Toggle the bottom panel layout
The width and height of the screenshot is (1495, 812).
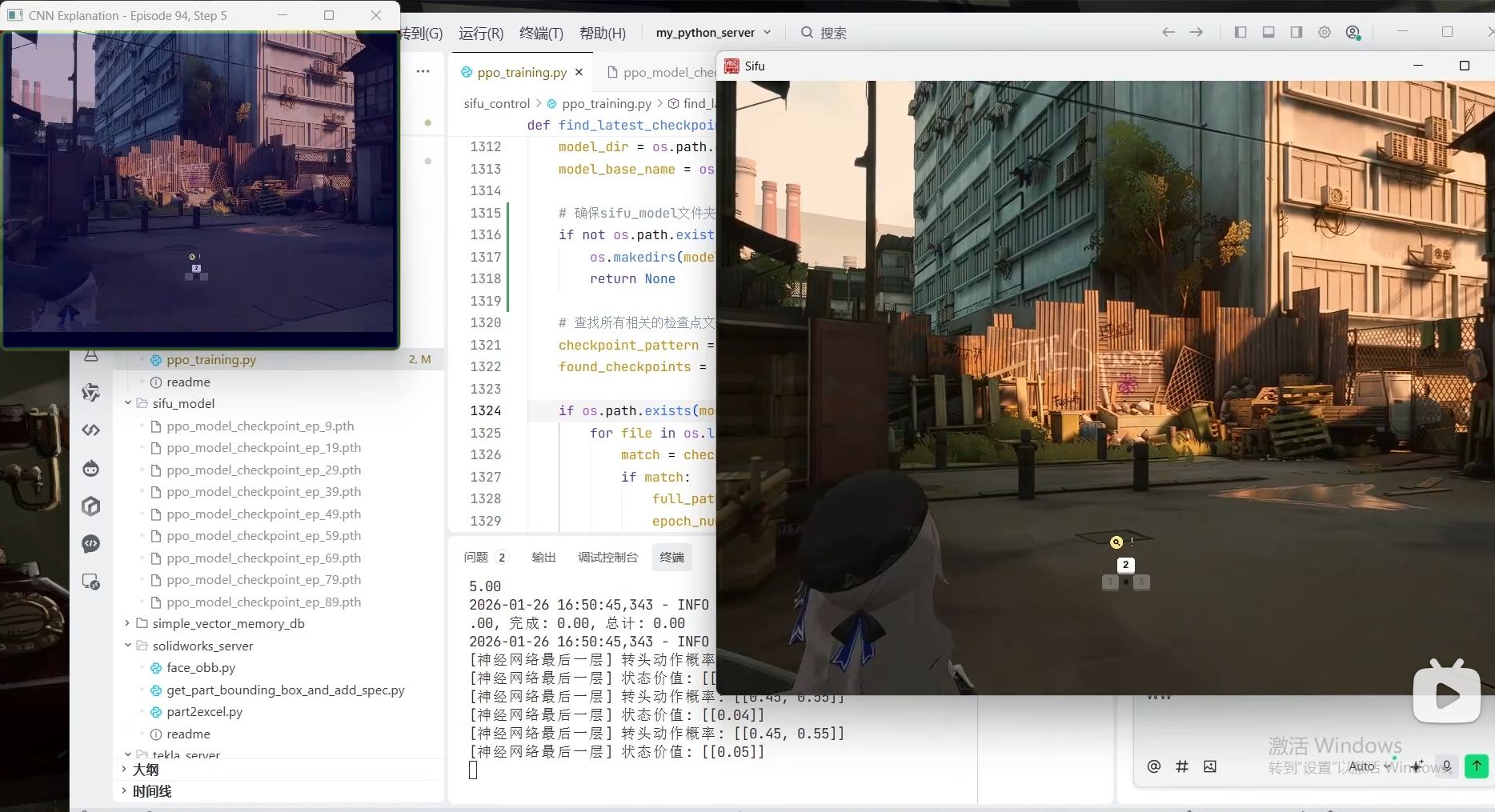pyautogui.click(x=1269, y=32)
